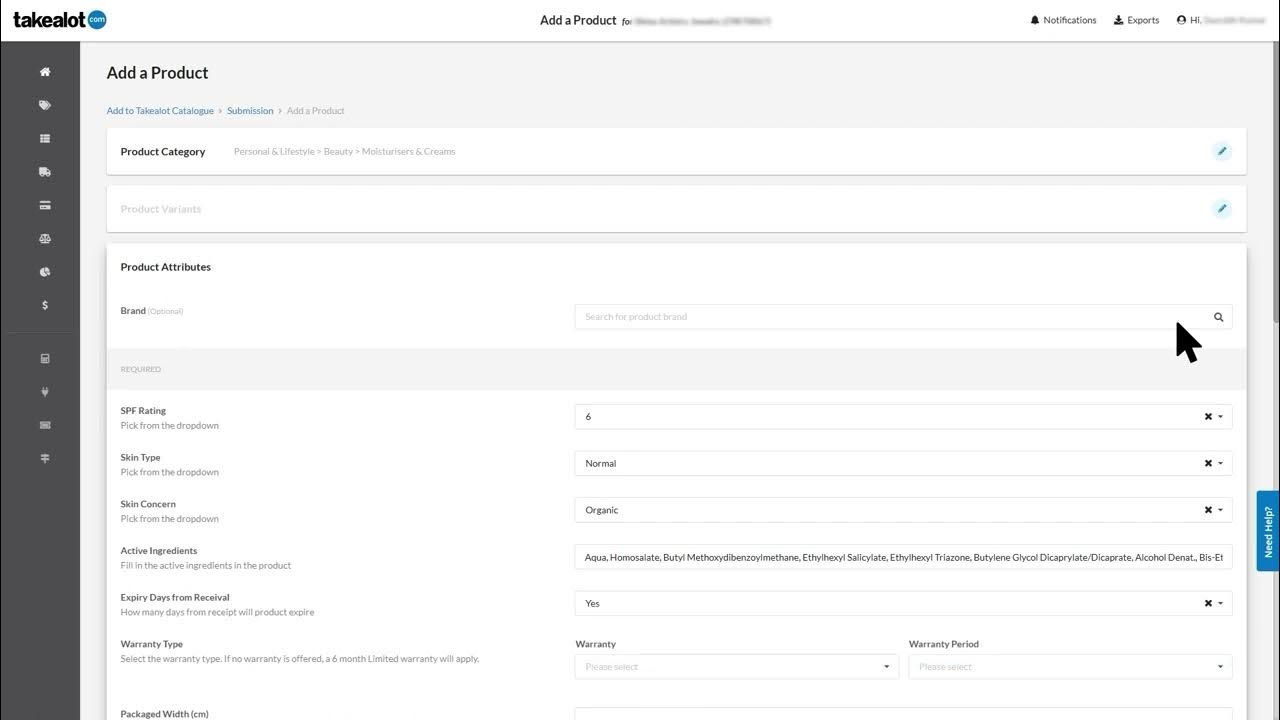Image resolution: width=1280 pixels, height=720 pixels.
Task: Click the 'Moisturisers & Creams' category path text
Action: 408,152
